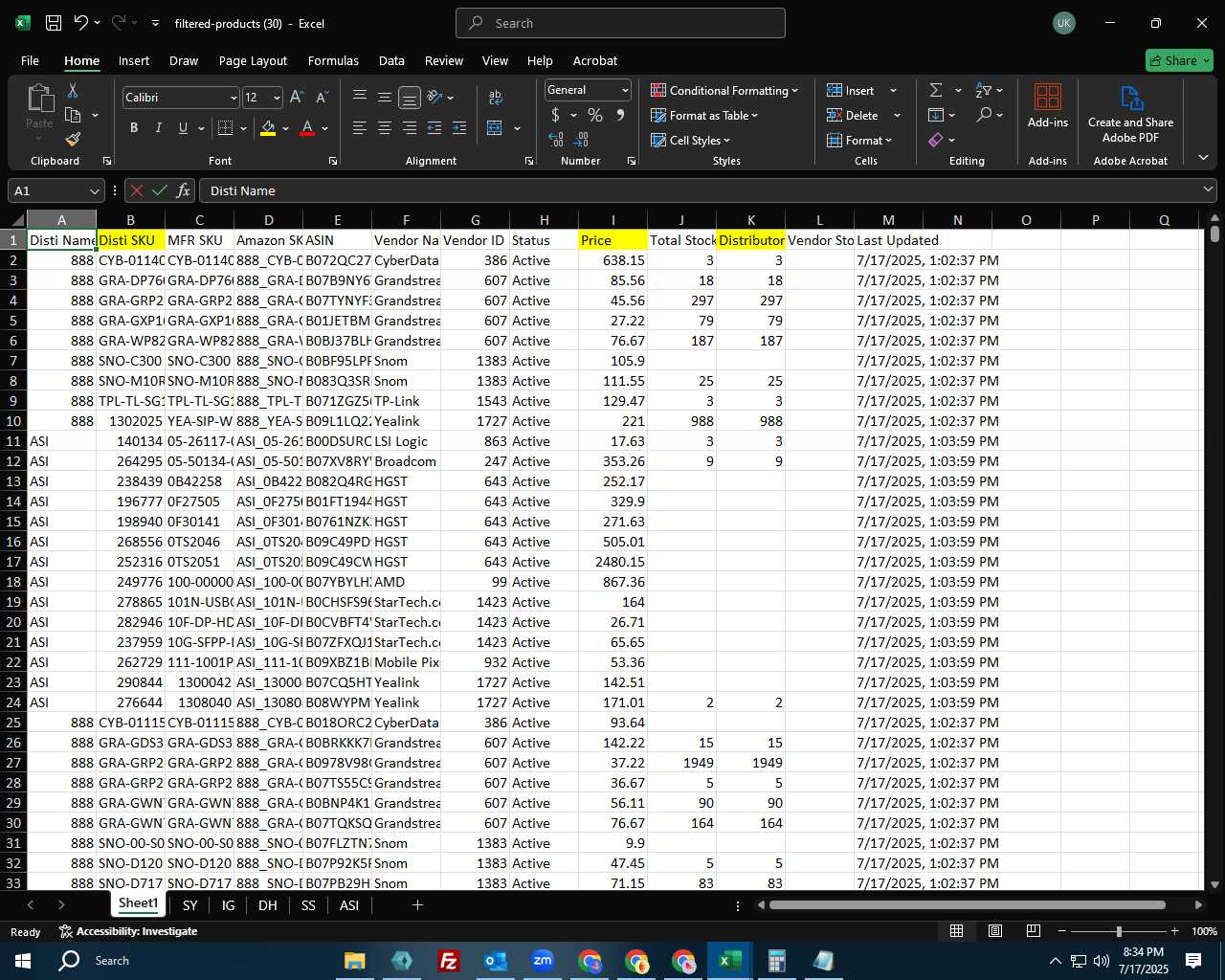Click the Comma Style icon
This screenshot has height=980, width=1225.
tap(620, 115)
